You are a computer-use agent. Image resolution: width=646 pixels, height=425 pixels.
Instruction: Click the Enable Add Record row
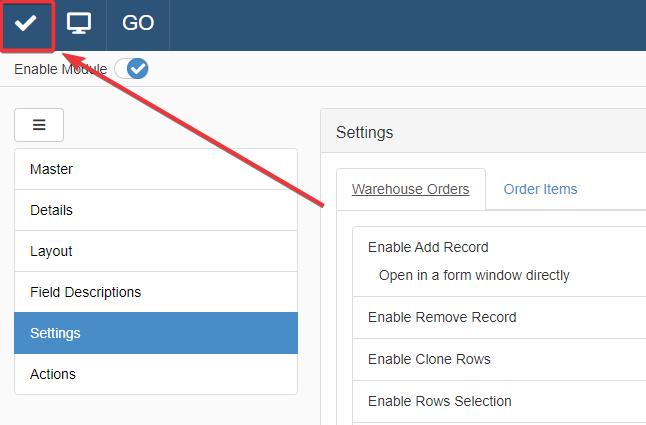pos(428,247)
